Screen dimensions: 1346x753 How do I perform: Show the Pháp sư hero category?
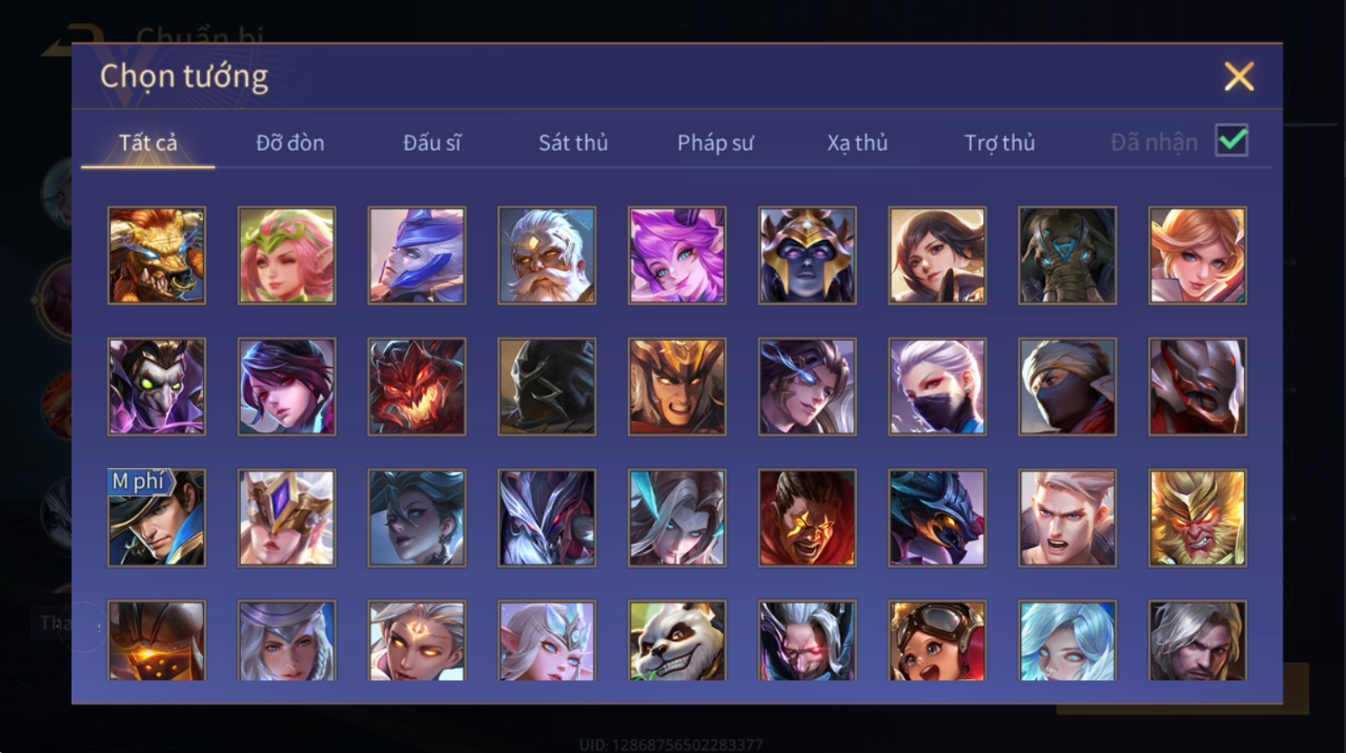coord(715,143)
